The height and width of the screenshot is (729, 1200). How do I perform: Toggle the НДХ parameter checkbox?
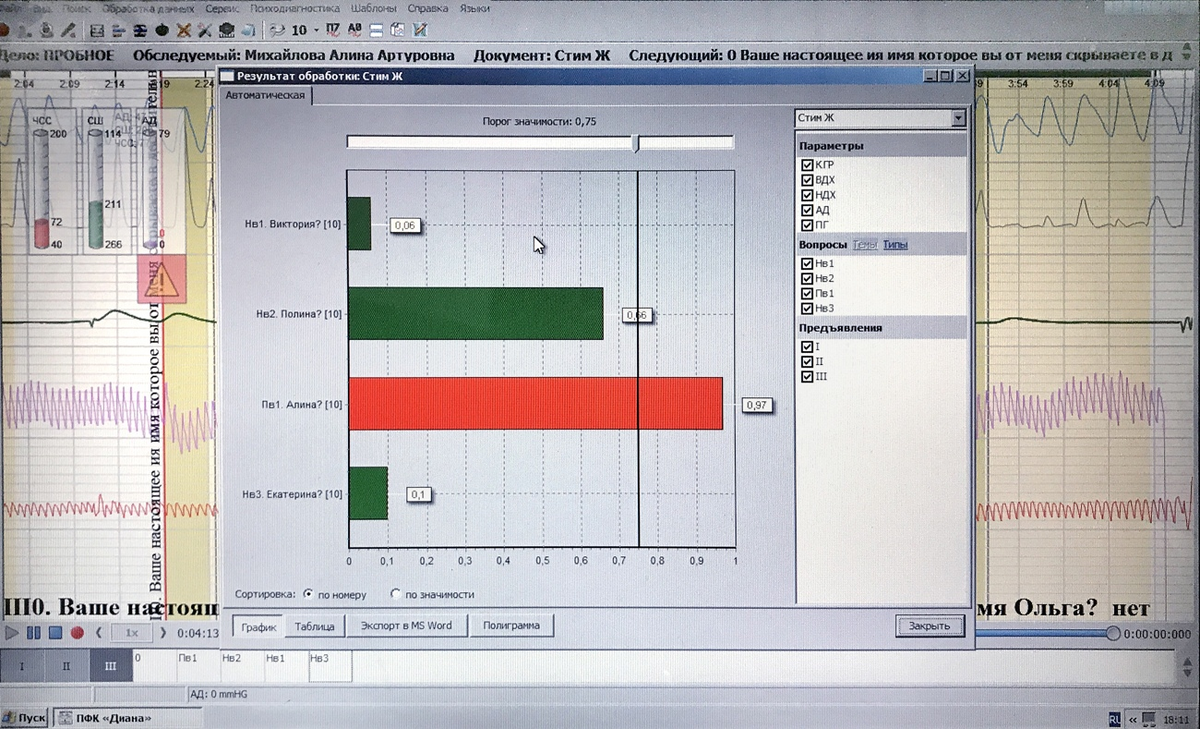coord(807,195)
